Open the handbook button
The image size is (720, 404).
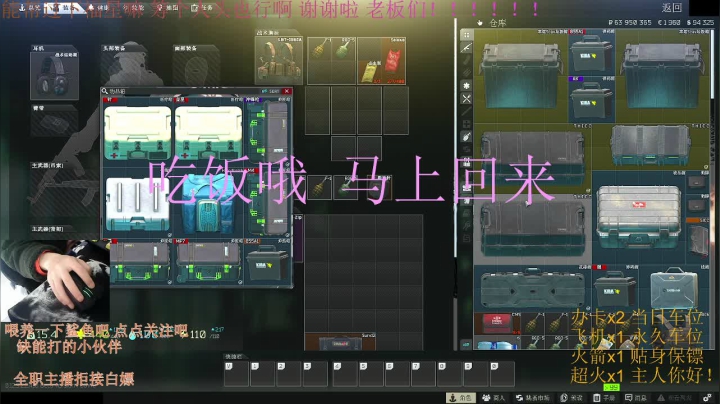604,398
